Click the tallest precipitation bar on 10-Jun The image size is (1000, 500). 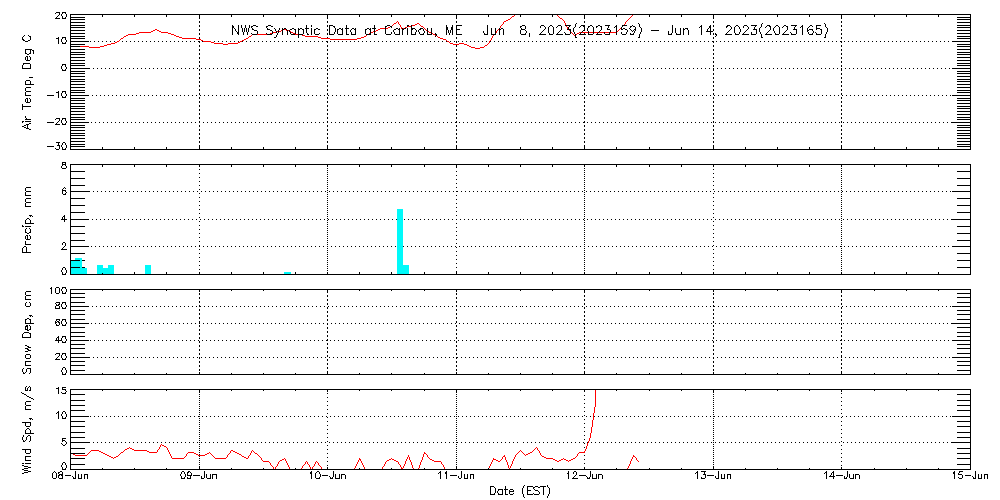coord(400,240)
